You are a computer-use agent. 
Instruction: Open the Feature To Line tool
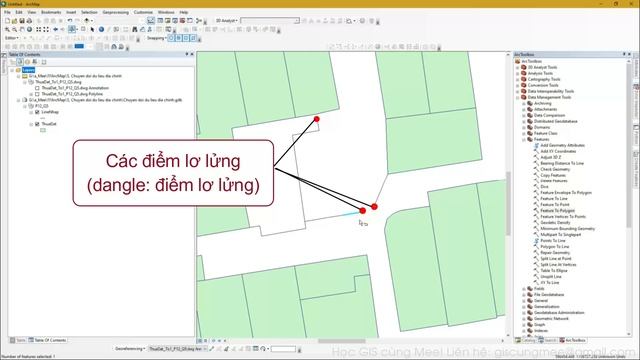[554, 199]
